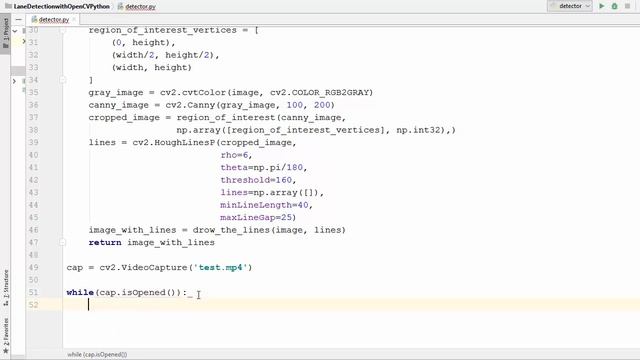
Task: Click the 'test.mp4' string literal
Action: [x=220, y=267]
